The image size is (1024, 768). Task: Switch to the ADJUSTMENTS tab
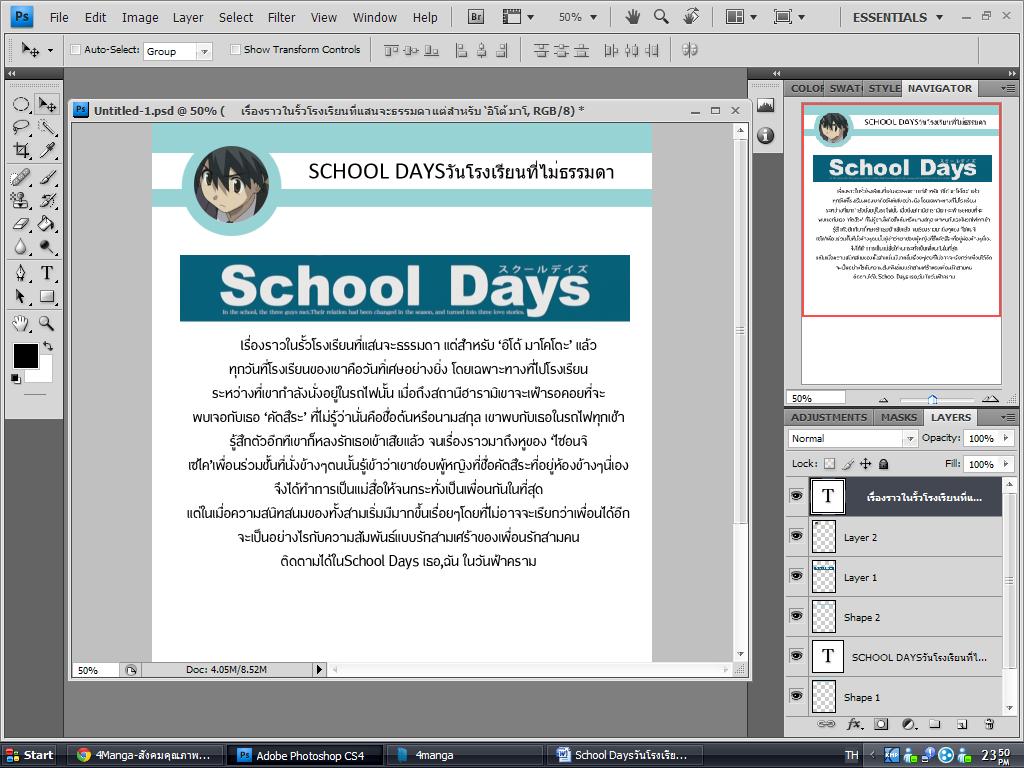tap(829, 417)
